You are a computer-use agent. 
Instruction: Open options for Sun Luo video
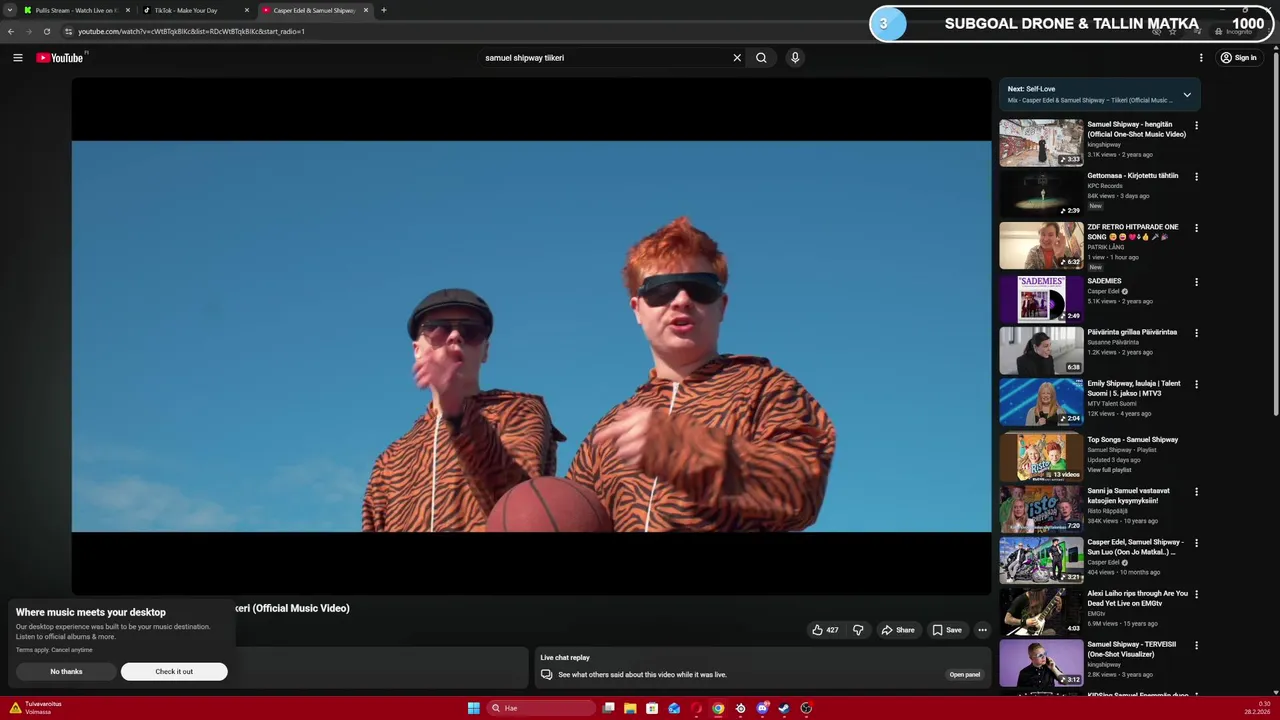pyautogui.click(x=1196, y=543)
